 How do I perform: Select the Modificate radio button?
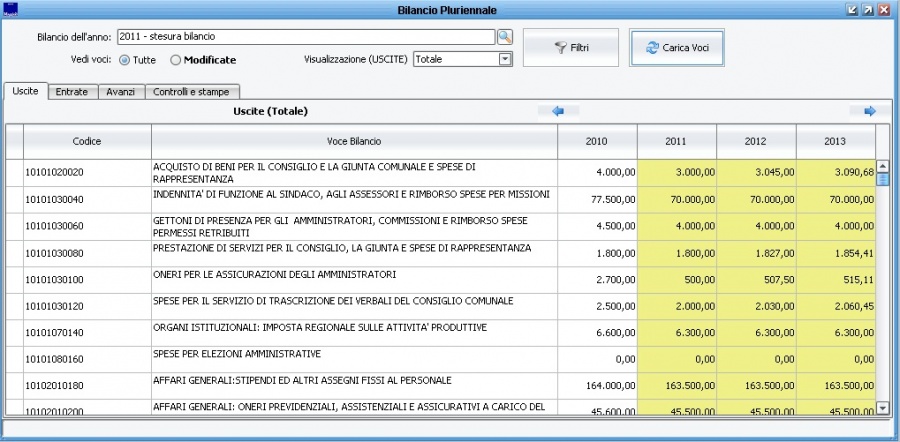[x=176, y=60]
